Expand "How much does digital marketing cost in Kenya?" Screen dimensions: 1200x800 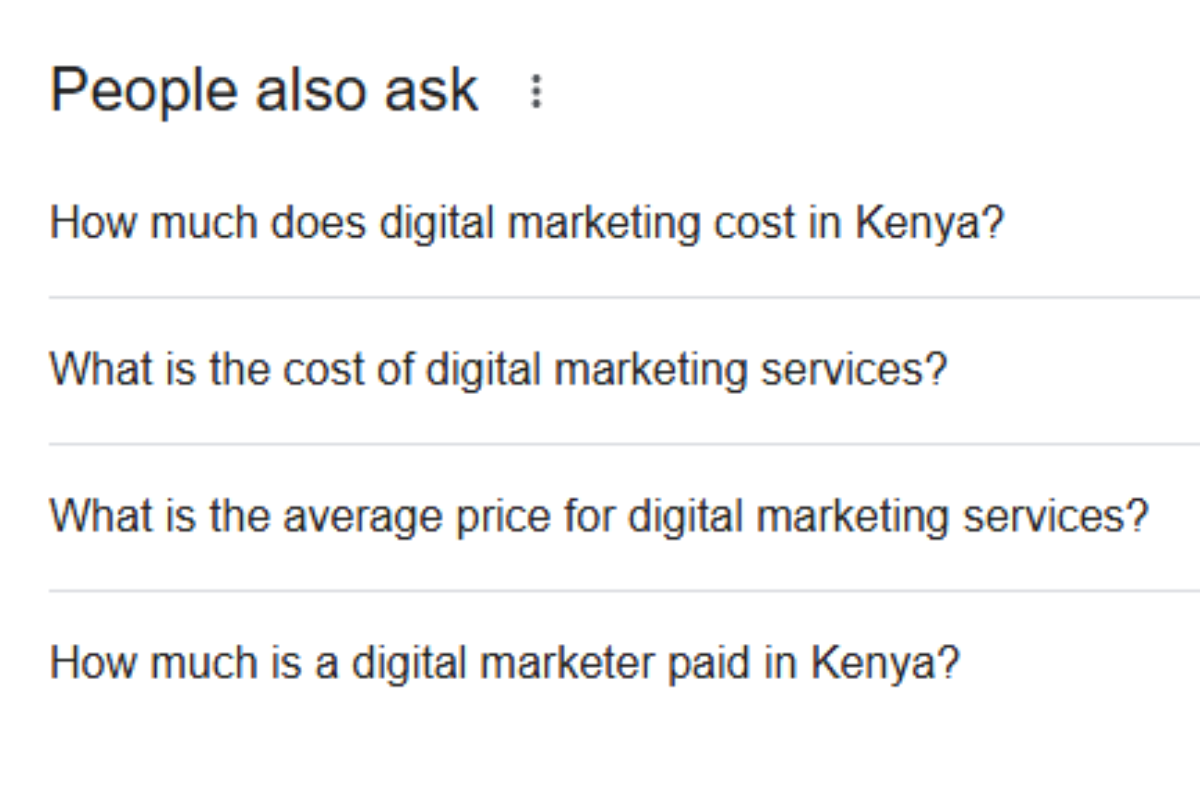tap(526, 223)
